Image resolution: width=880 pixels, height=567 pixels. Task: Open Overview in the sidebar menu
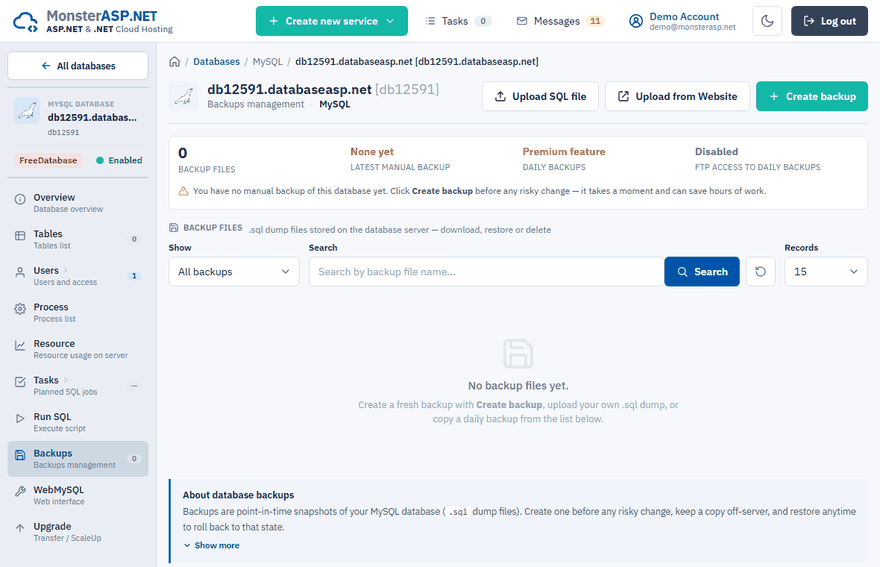pyautogui.click(x=78, y=203)
